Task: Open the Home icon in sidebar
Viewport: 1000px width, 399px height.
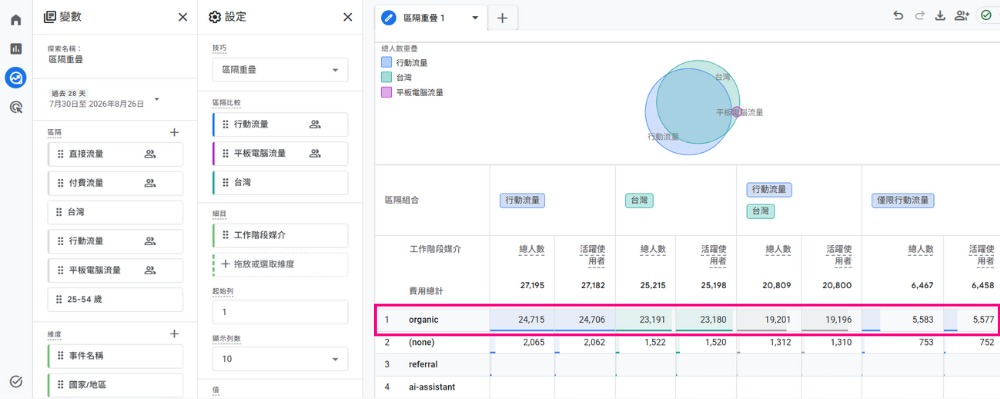Action: pos(16,19)
